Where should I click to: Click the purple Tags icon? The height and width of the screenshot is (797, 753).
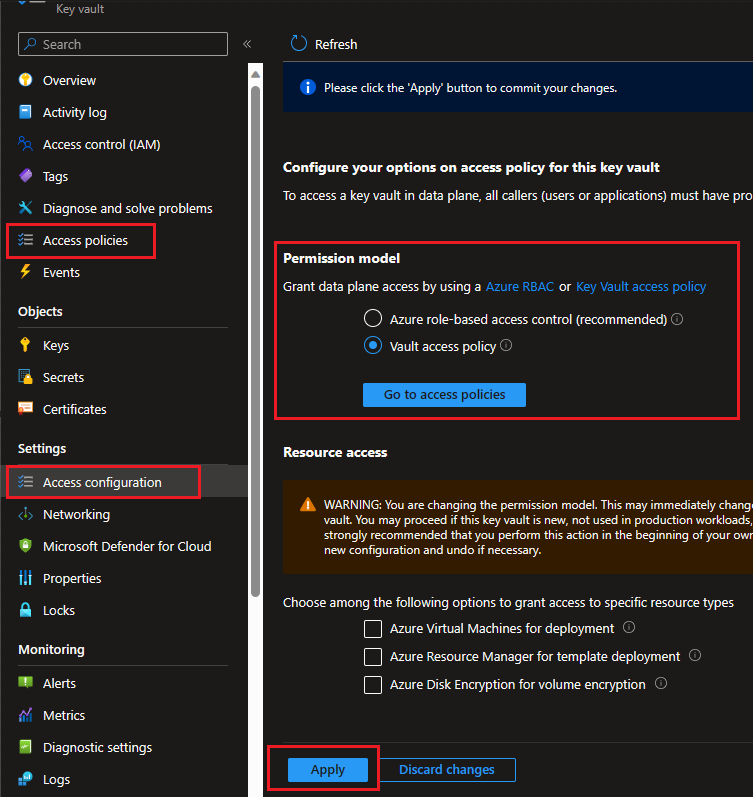pos(25,176)
